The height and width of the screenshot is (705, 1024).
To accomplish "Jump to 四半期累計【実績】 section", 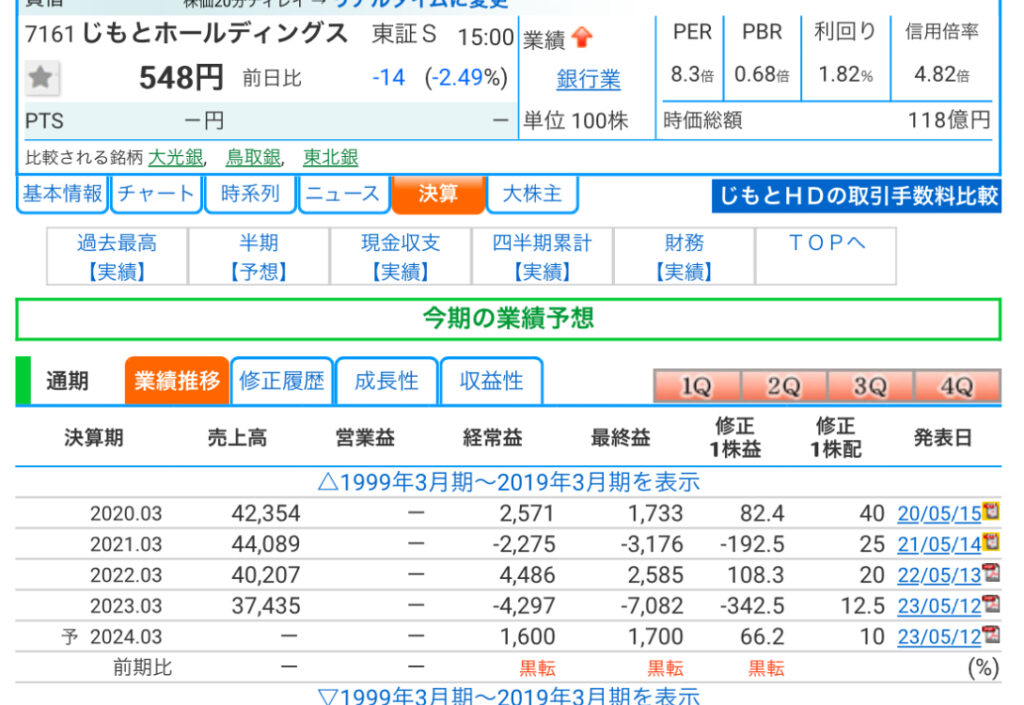I will tap(542, 257).
